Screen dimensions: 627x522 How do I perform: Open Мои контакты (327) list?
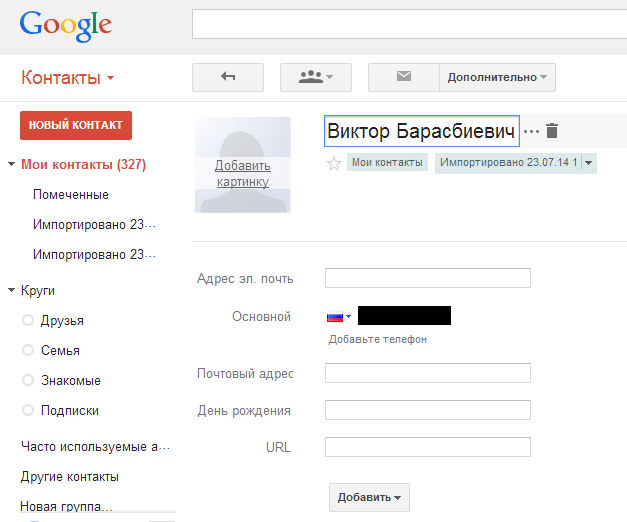84,164
